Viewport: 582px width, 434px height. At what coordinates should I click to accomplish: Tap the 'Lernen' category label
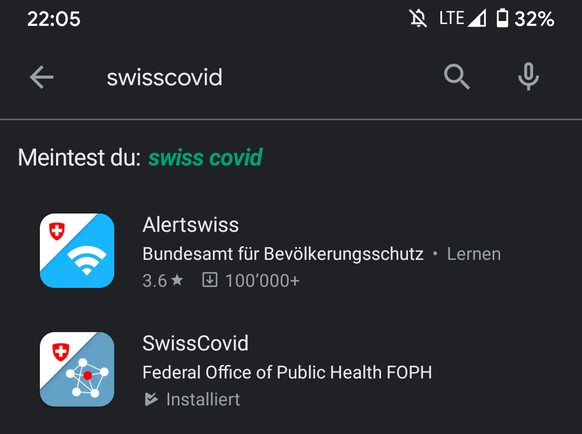click(x=474, y=254)
